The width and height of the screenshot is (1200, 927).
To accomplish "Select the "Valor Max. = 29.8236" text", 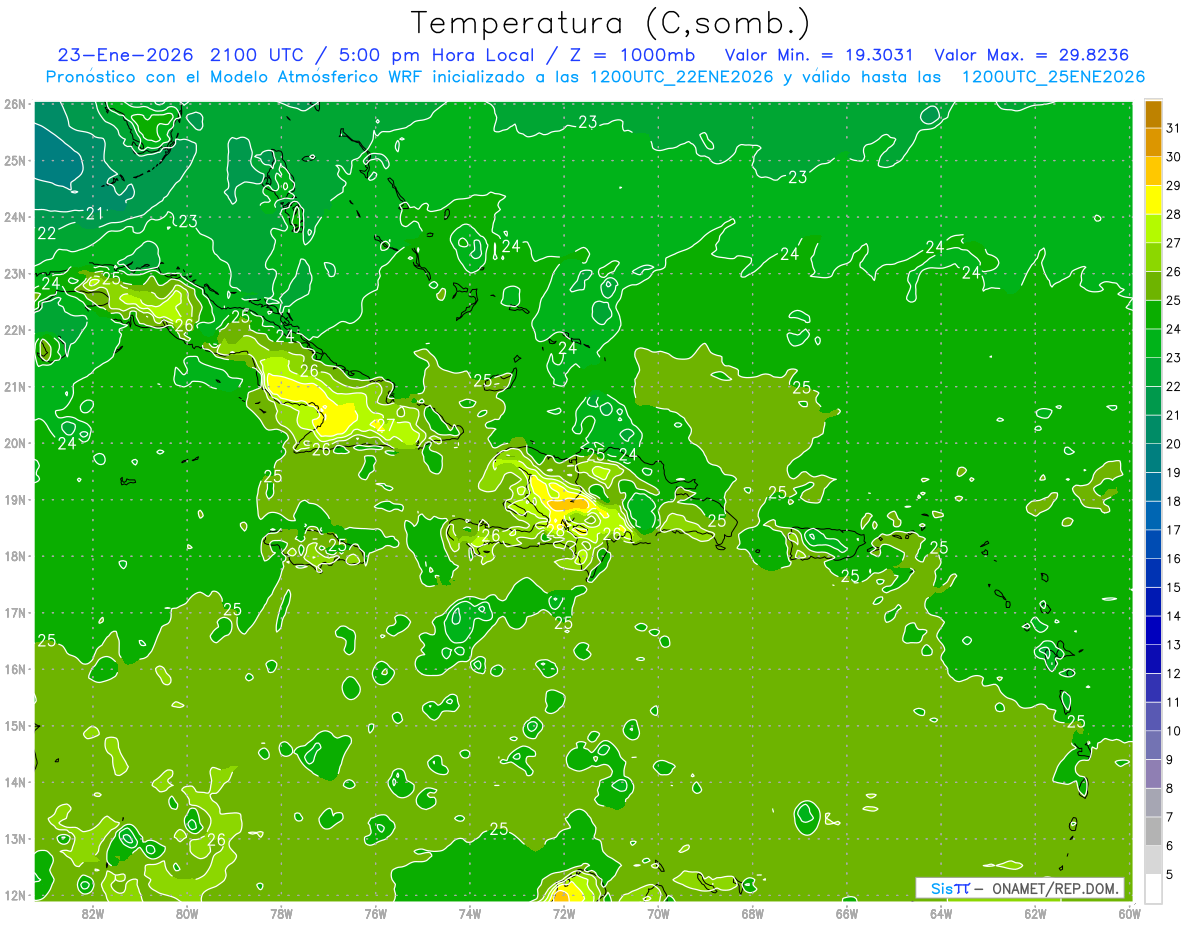I will click(1032, 55).
